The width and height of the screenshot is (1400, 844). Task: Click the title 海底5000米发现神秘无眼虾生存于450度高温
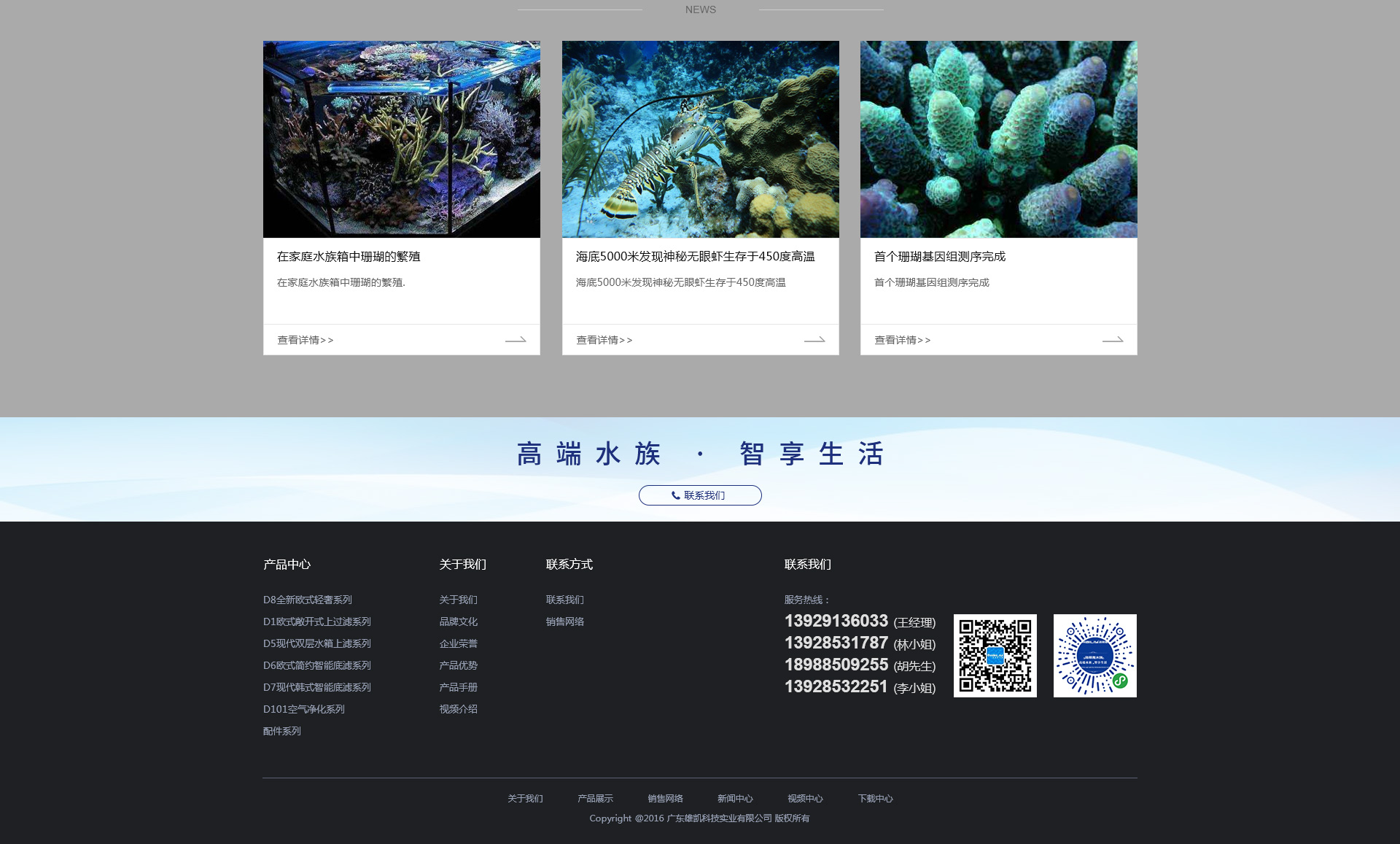coord(695,257)
